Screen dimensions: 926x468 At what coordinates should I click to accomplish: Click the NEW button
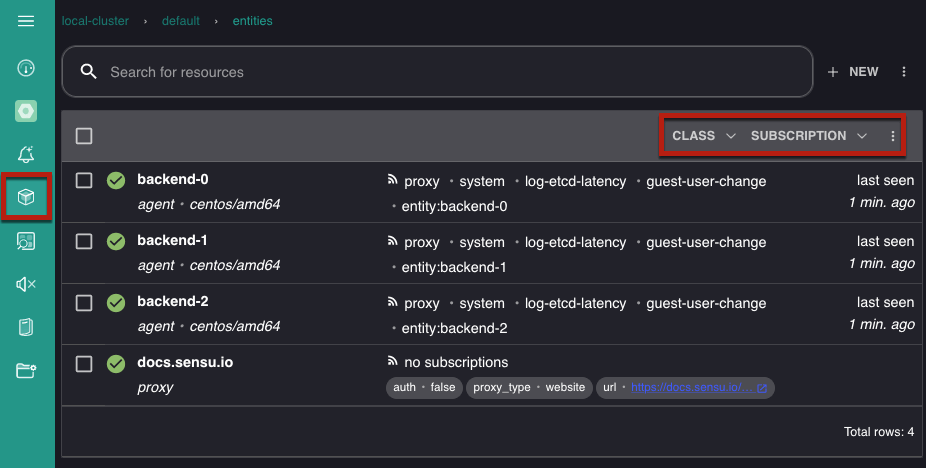(x=853, y=72)
